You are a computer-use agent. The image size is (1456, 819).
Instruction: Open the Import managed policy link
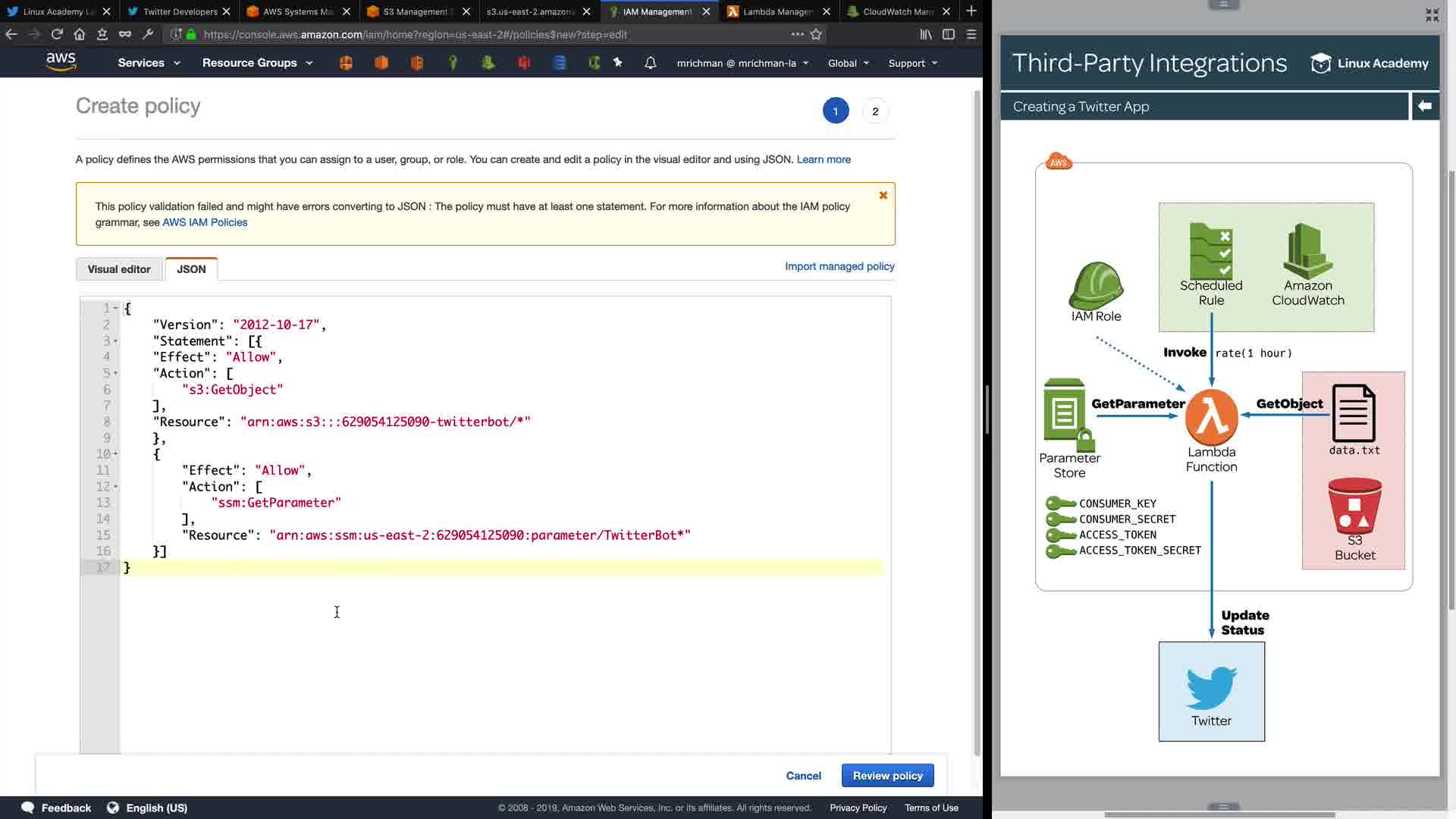click(839, 266)
